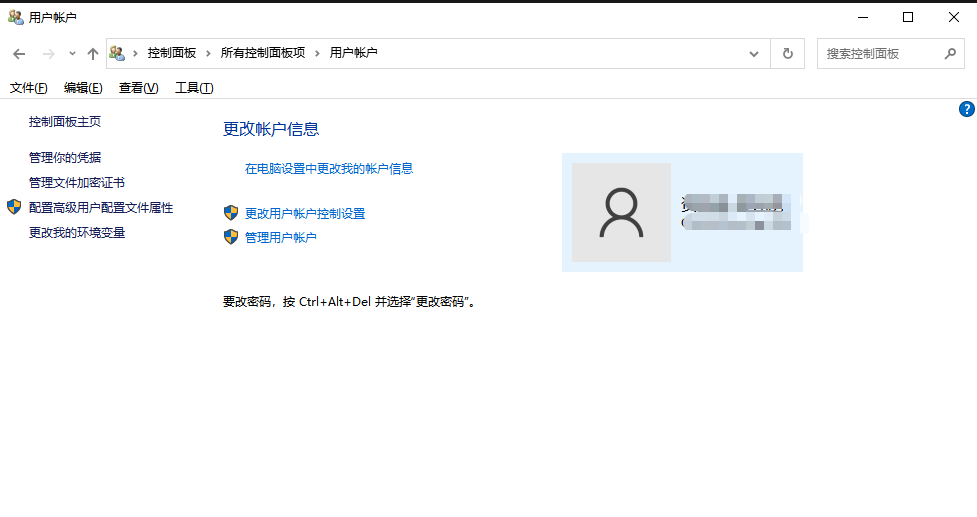Select 控制面板 breadcrumb in address bar
977x517 pixels.
click(x=172, y=53)
